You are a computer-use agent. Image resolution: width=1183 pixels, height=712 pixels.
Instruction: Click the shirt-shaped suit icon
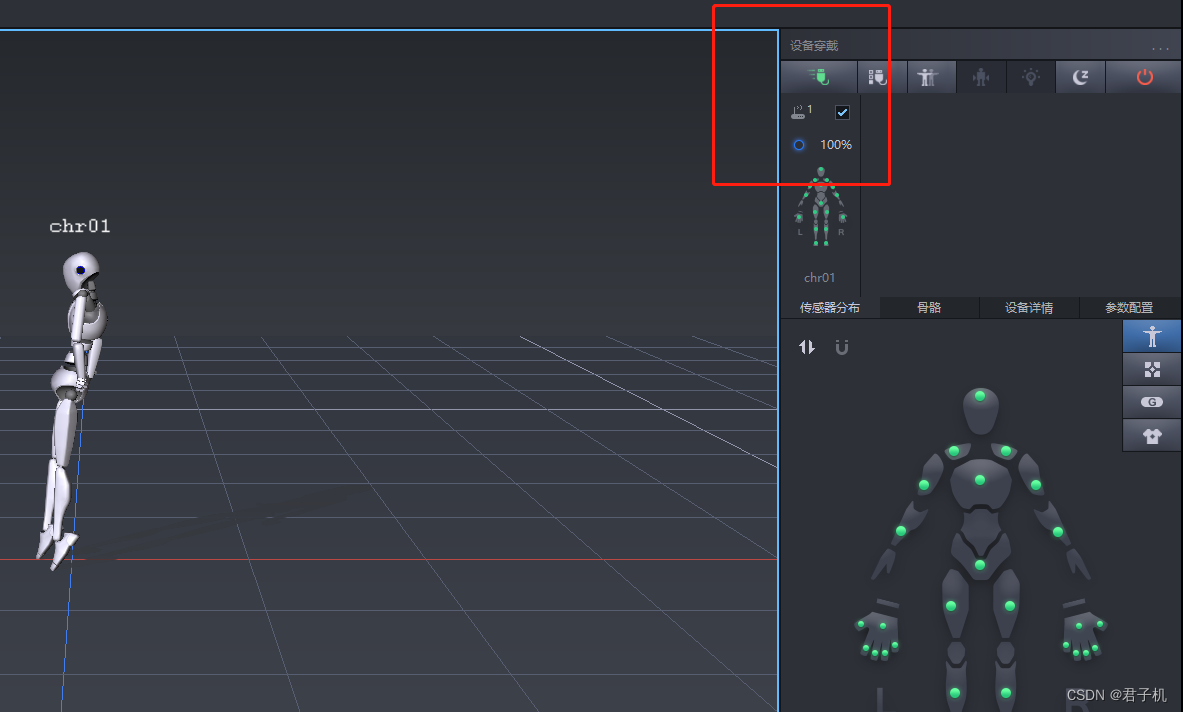click(x=1151, y=435)
